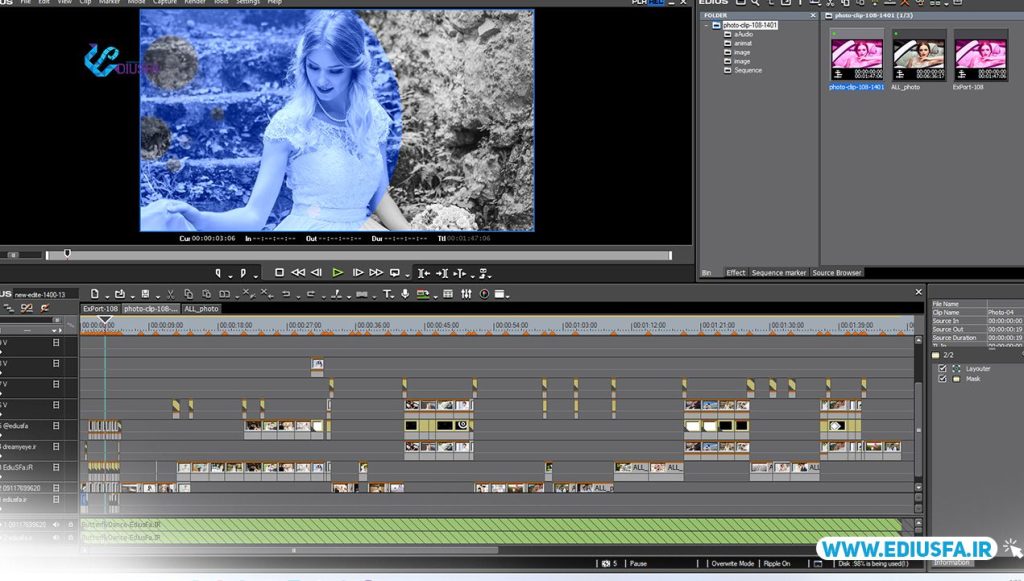Open voice-over microphone tool

[405, 294]
